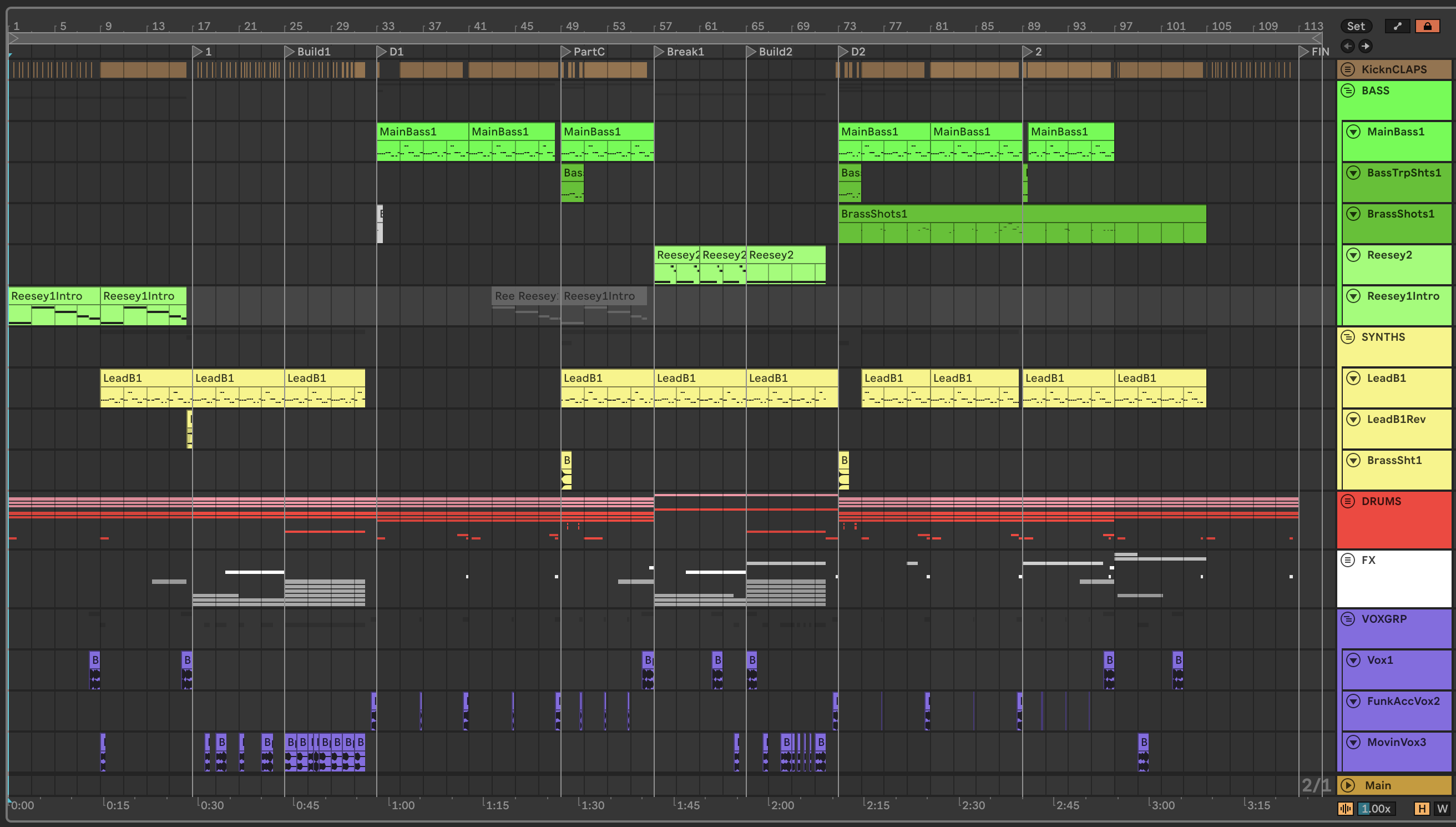
Task: Expand the LeadB1Rev track arrow
Action: point(1353,419)
